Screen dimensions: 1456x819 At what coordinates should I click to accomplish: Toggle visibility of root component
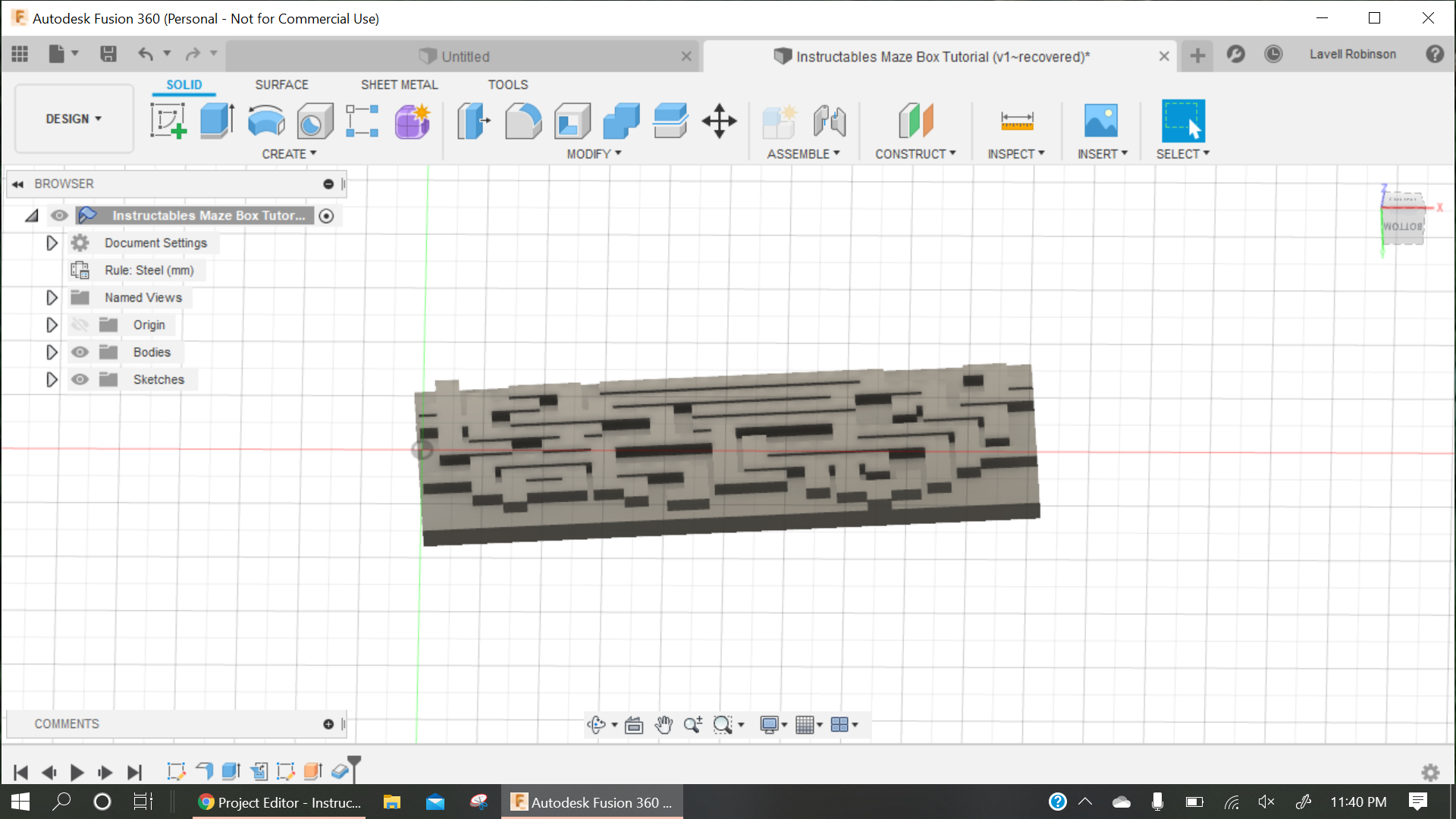(59, 215)
